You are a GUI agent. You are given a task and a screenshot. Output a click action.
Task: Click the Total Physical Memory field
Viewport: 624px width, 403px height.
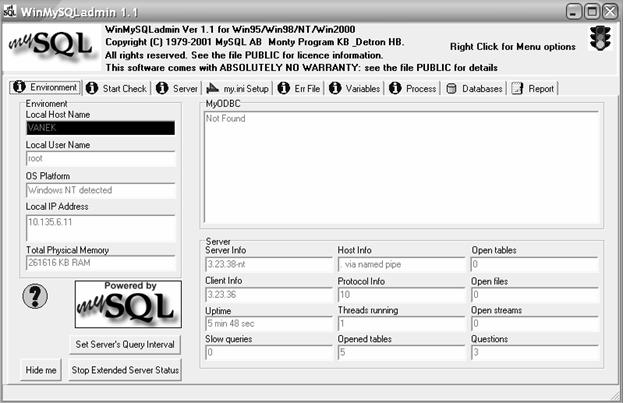click(100, 263)
